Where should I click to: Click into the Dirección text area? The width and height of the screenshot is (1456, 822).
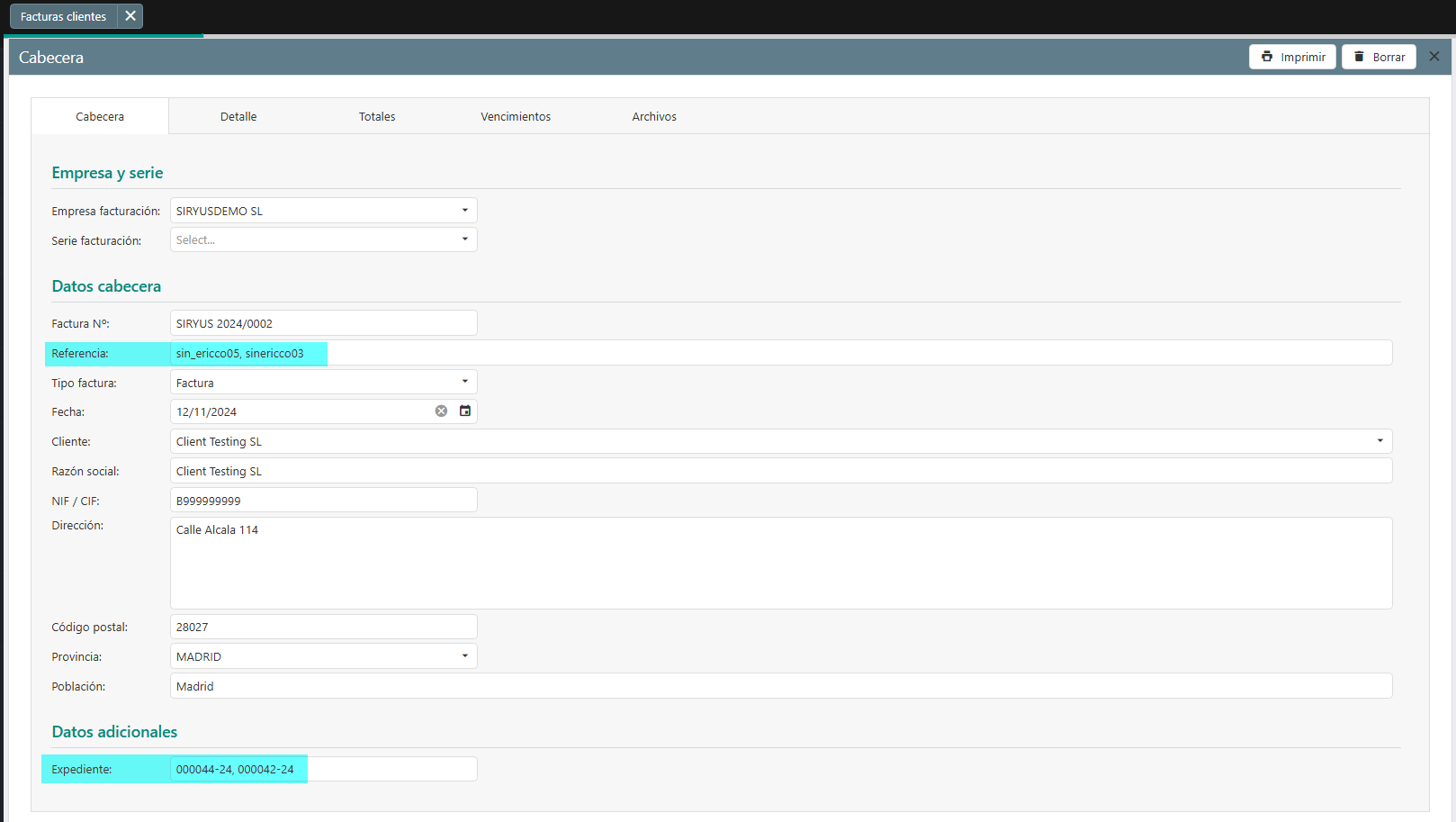click(x=780, y=564)
